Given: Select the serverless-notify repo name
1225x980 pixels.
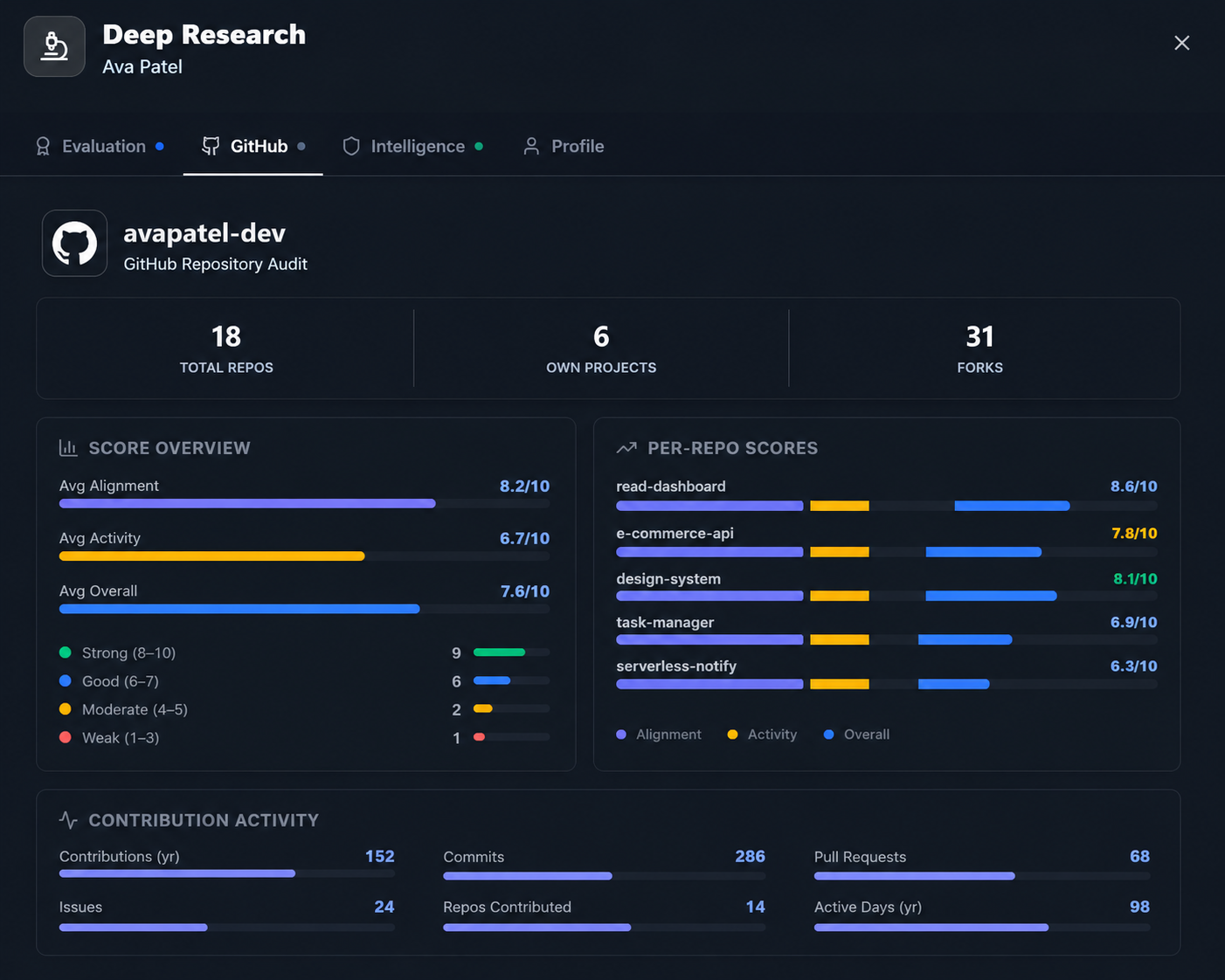Looking at the screenshot, I should point(676,666).
